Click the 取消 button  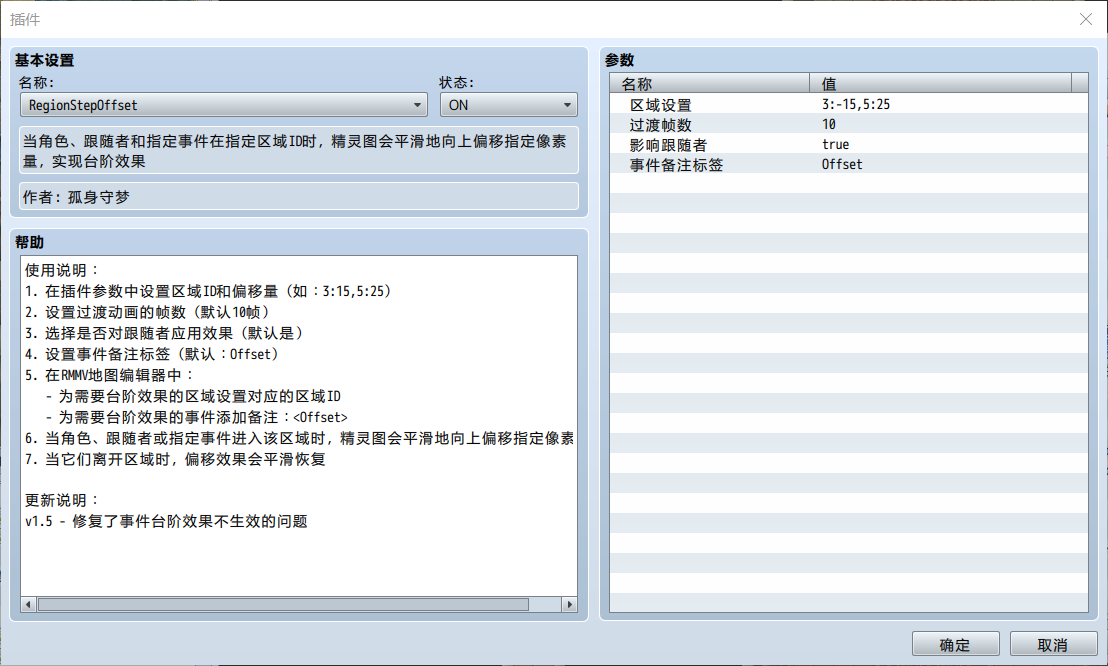[x=1053, y=645]
